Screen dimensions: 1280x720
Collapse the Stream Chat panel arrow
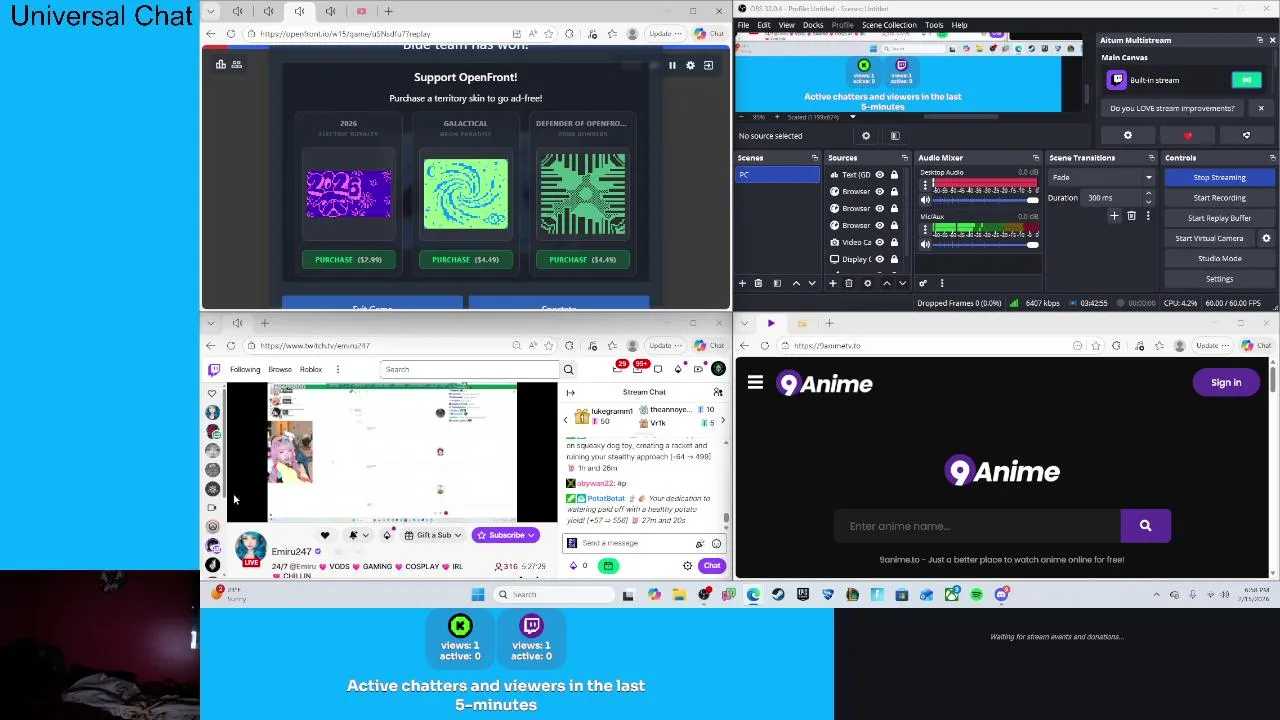coord(571,393)
